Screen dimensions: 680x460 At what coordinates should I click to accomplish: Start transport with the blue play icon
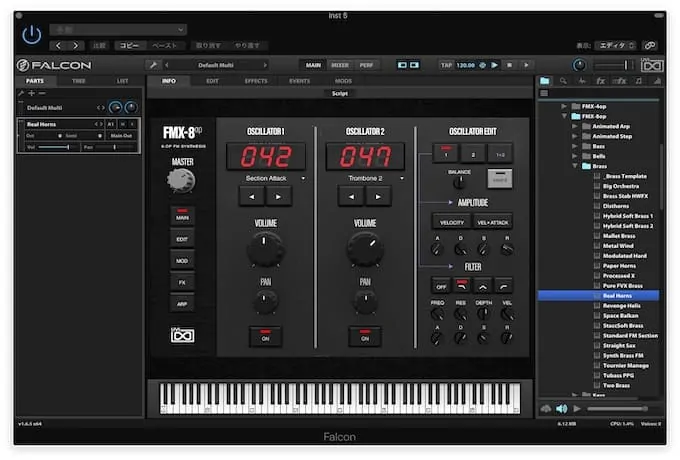pyautogui.click(x=494, y=65)
